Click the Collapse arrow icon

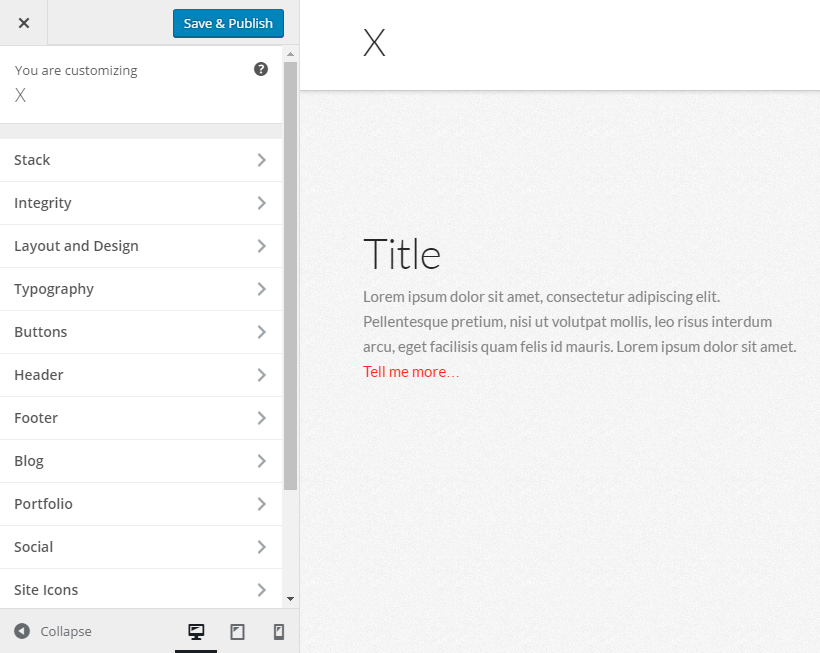coord(22,631)
